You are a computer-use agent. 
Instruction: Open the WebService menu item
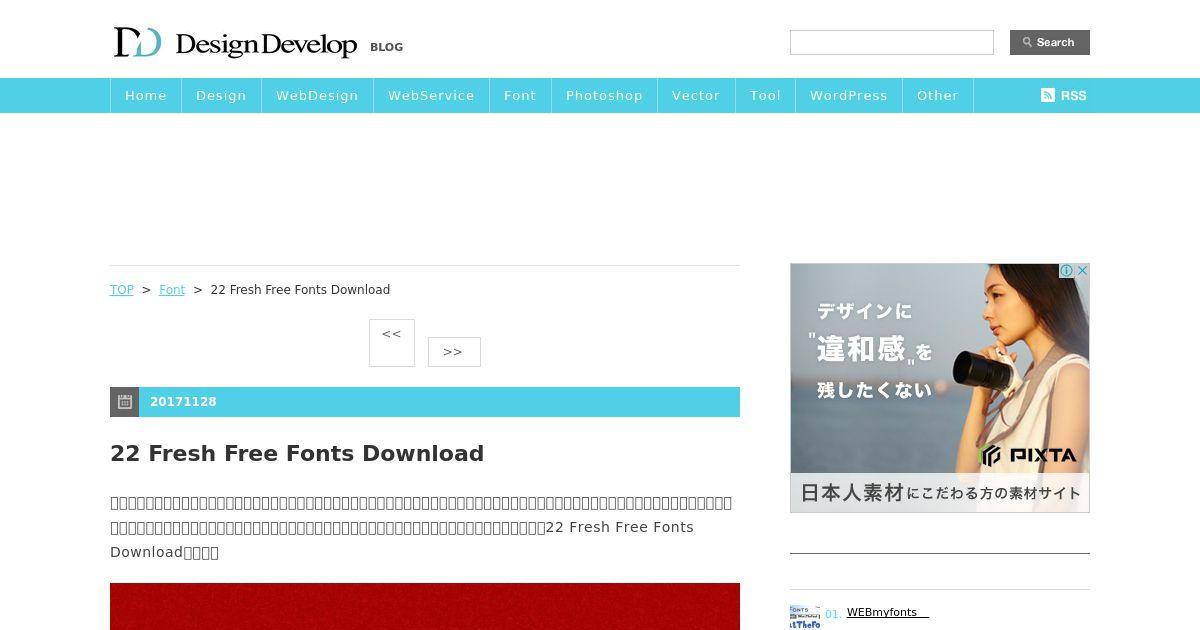click(431, 95)
